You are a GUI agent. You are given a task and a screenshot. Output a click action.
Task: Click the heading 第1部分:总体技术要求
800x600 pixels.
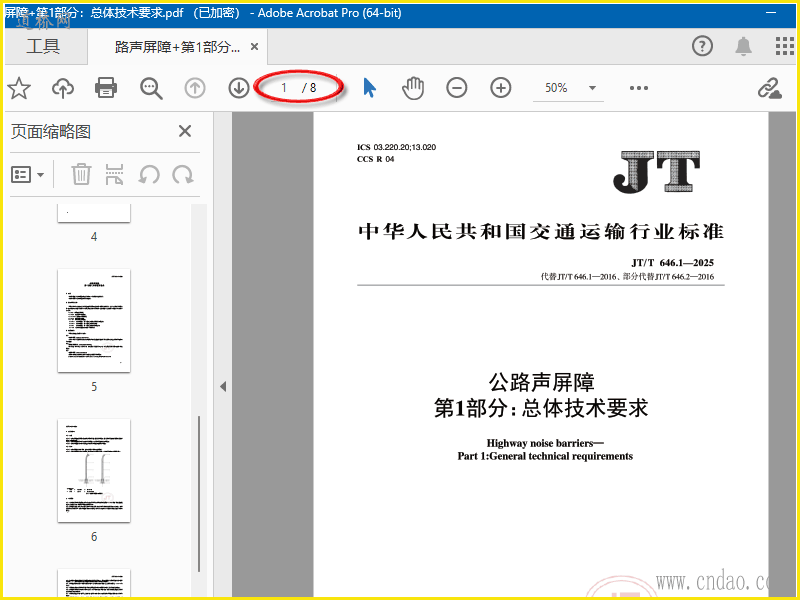541,408
